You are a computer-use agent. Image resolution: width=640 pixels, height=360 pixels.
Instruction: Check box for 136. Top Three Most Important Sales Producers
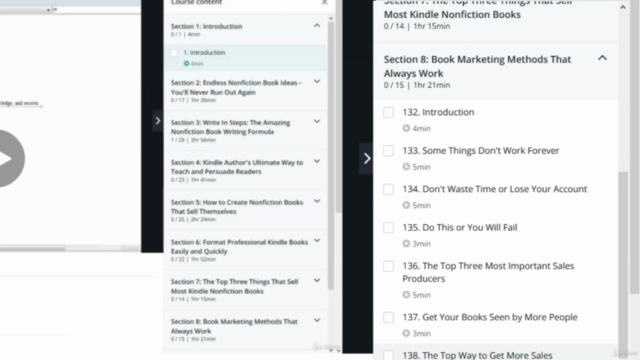(x=389, y=266)
